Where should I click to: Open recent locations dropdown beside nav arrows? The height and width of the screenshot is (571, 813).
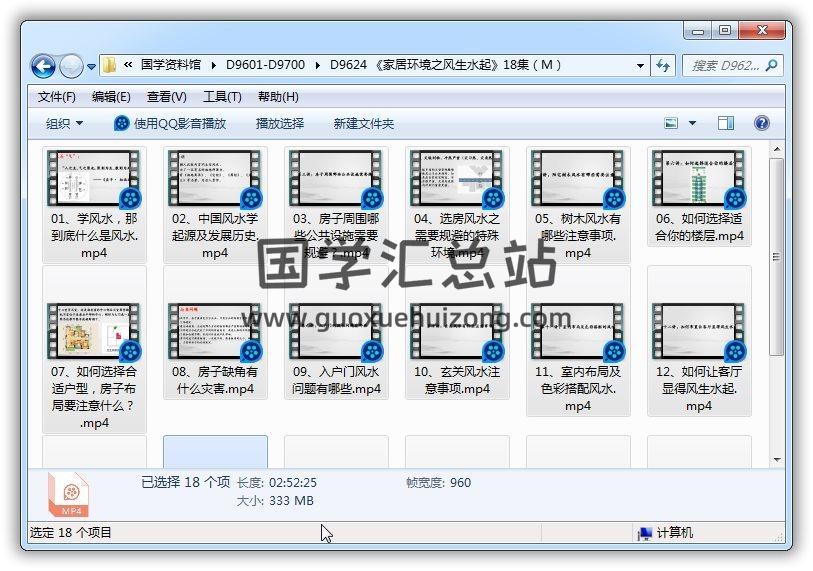tap(91, 66)
